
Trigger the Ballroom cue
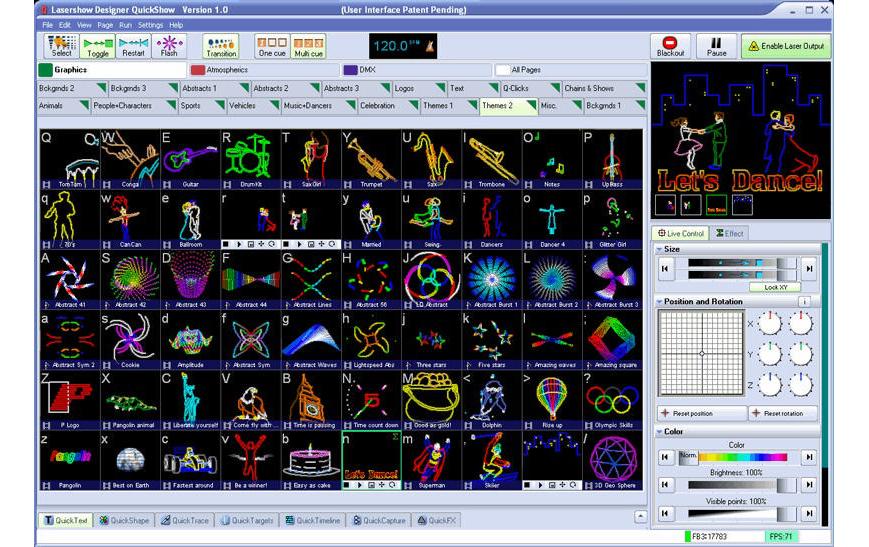point(190,219)
